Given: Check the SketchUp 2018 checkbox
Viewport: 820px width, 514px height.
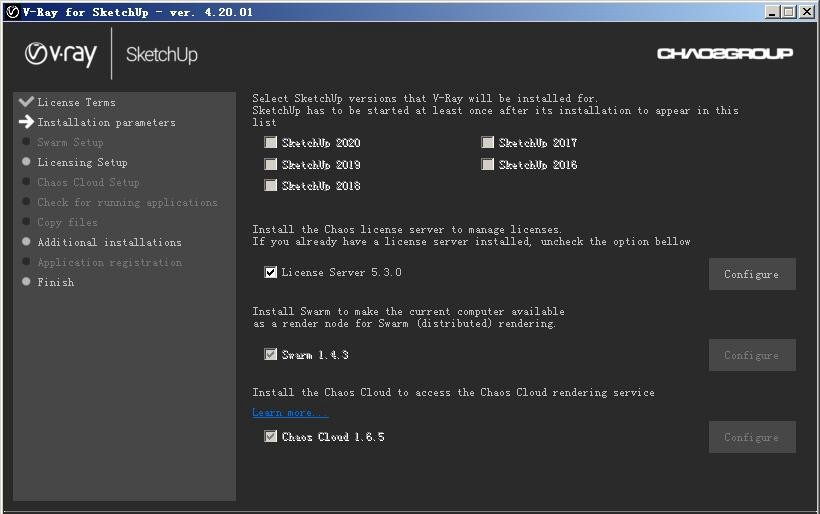Looking at the screenshot, I should pos(270,185).
